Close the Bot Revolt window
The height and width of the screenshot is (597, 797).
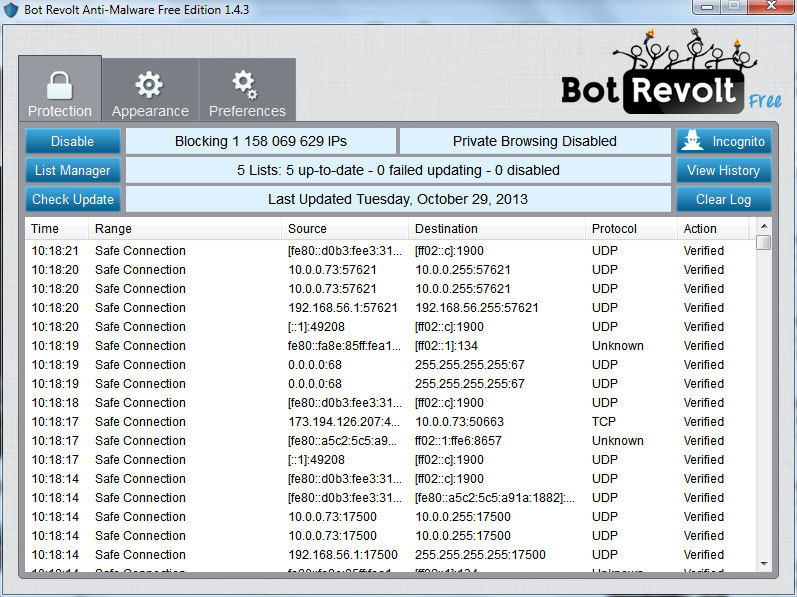point(772,7)
